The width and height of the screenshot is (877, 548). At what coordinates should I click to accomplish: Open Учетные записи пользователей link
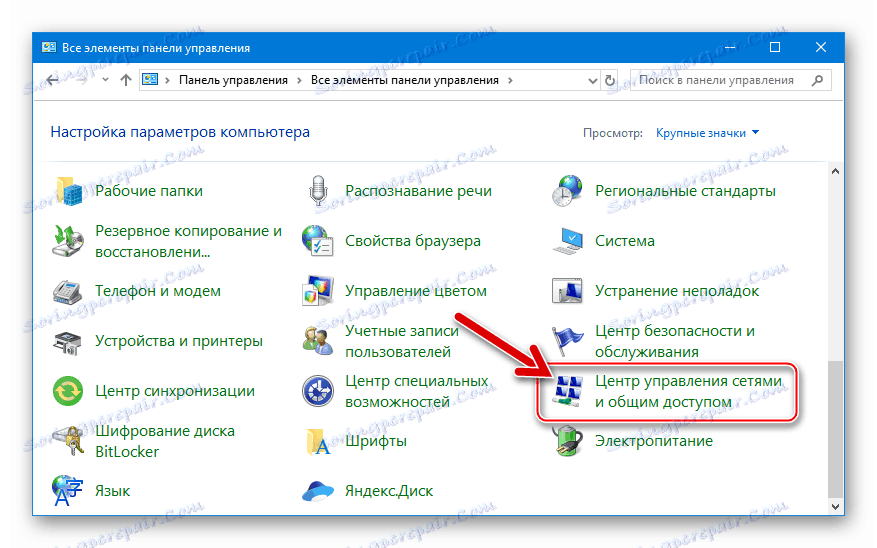tap(402, 341)
